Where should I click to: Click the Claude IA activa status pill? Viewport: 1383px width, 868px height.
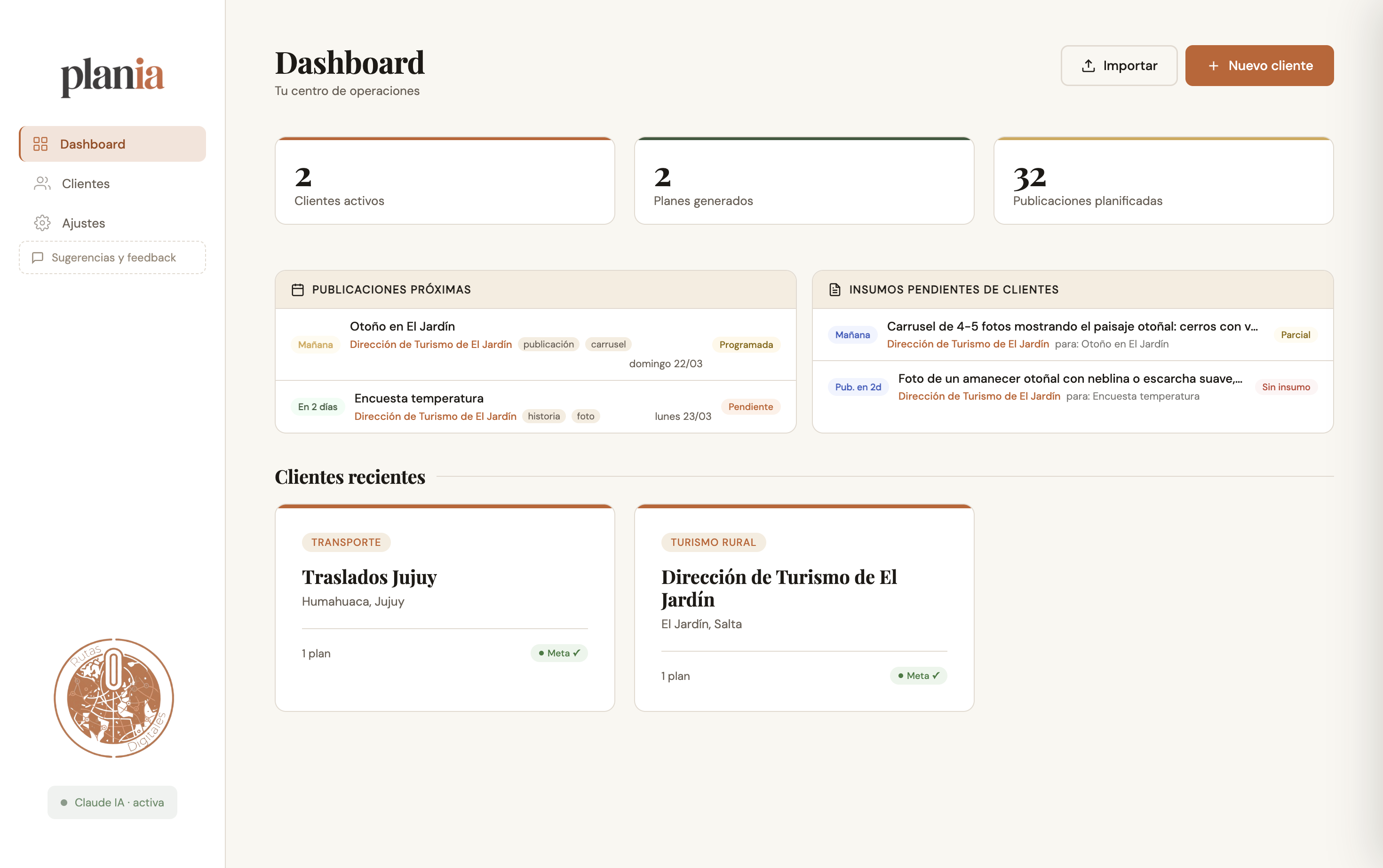click(x=112, y=802)
